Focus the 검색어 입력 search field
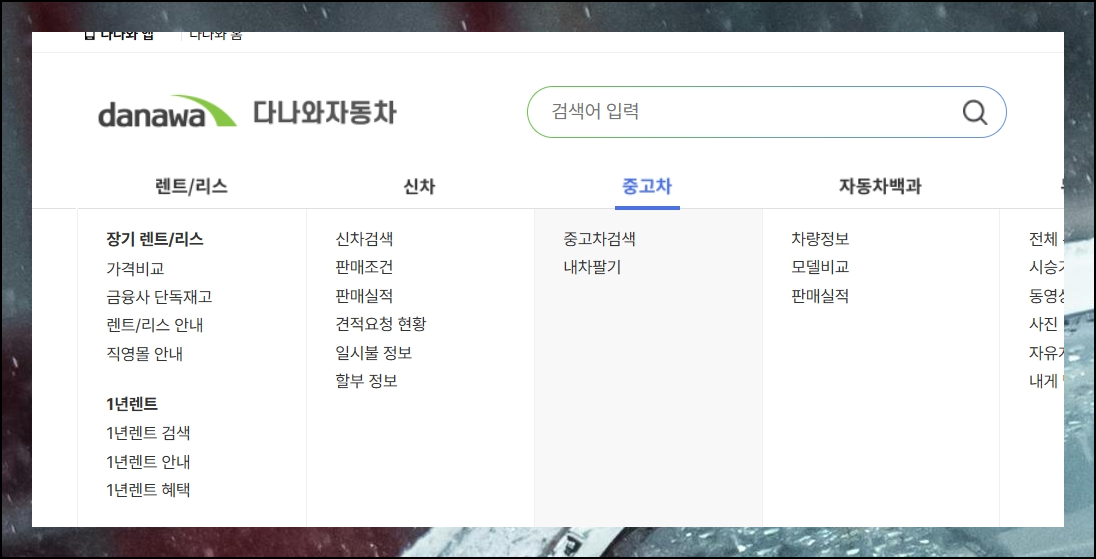The width and height of the screenshot is (1096, 559). click(766, 112)
